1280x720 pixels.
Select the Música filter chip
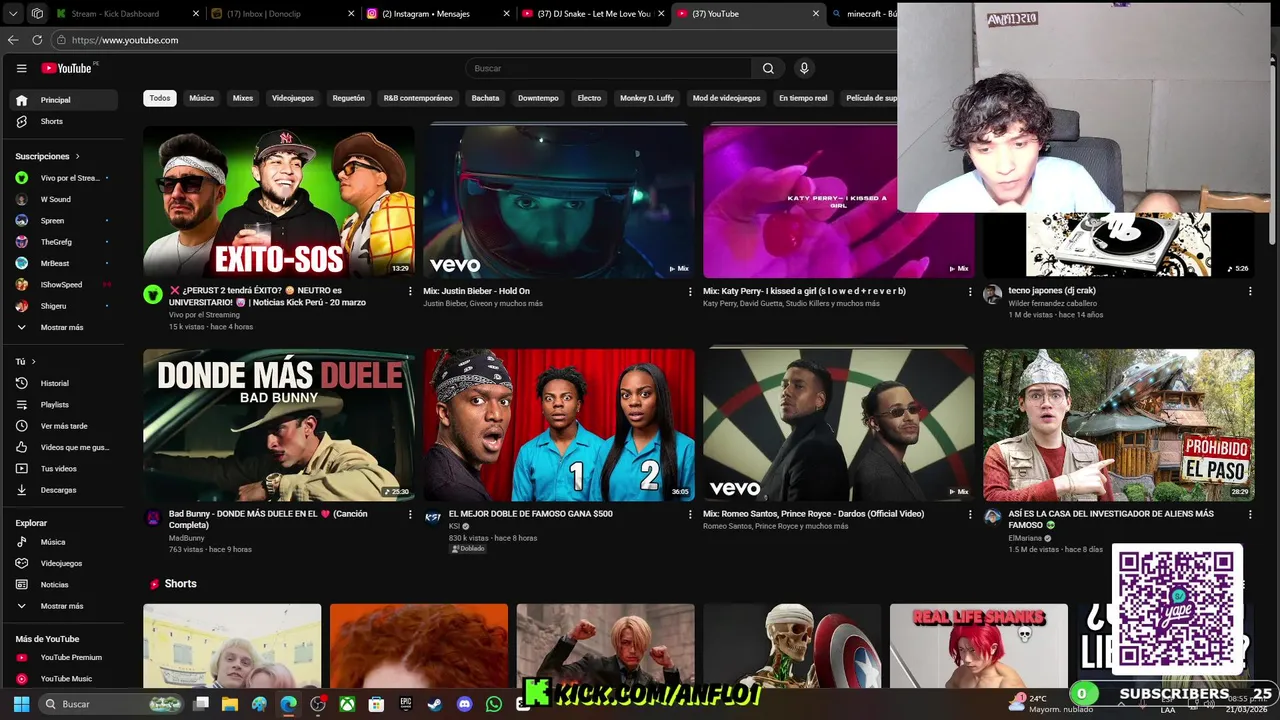202,98
